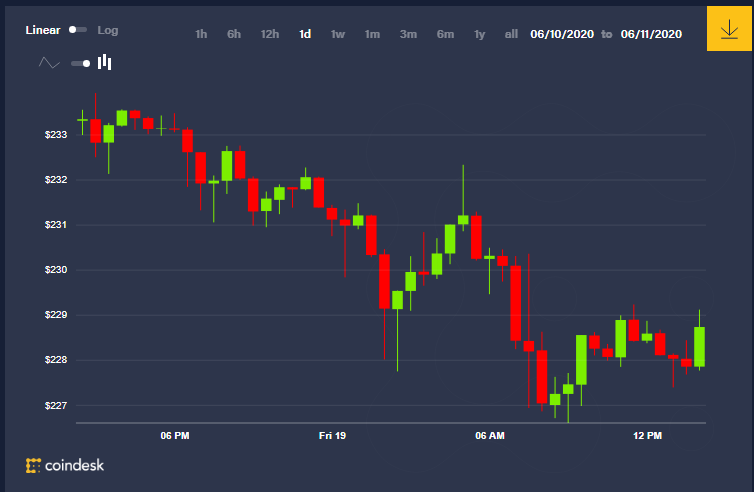Download chart using the yellow download icon
Screen dimensions: 754x492
point(729,29)
